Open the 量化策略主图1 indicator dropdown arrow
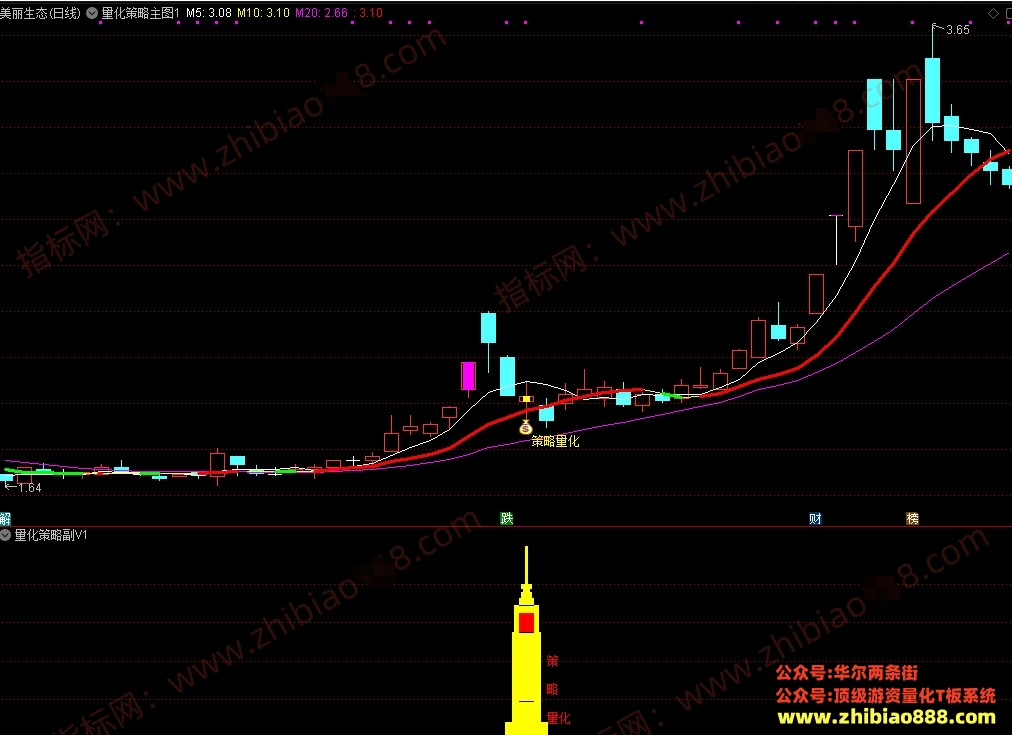 pyautogui.click(x=92, y=13)
